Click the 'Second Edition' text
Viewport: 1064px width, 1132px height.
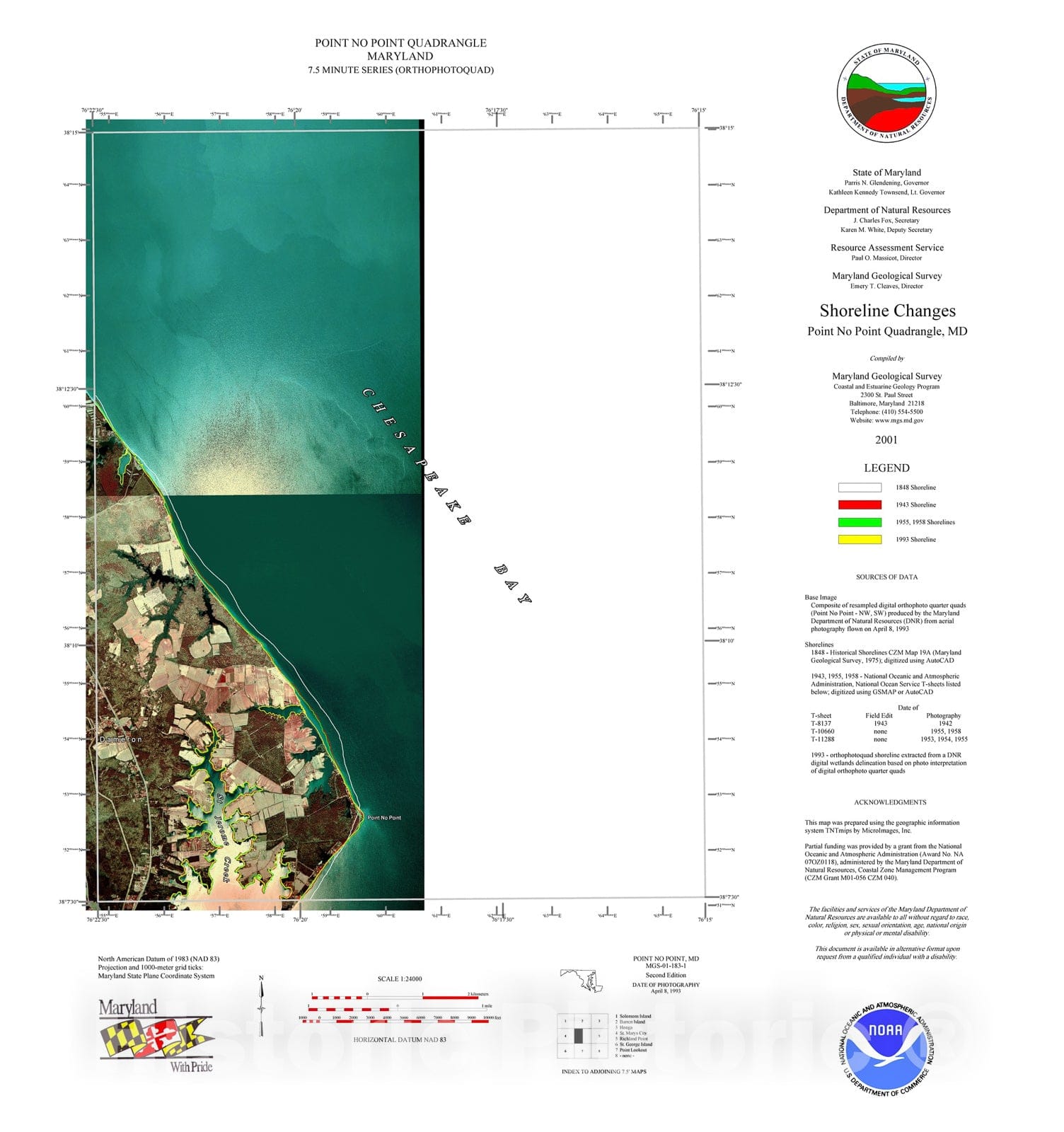click(666, 975)
